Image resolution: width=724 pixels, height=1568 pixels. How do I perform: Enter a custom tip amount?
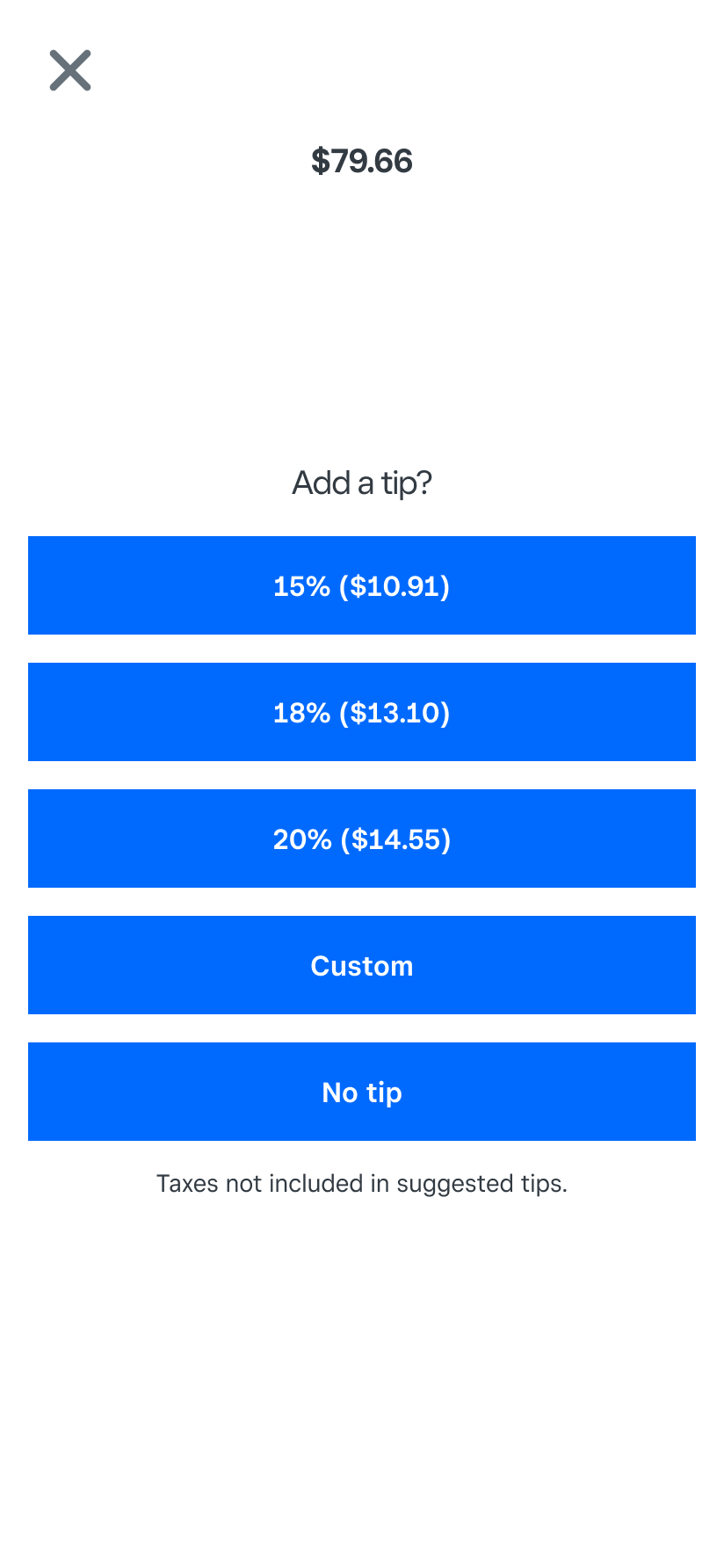click(361, 965)
